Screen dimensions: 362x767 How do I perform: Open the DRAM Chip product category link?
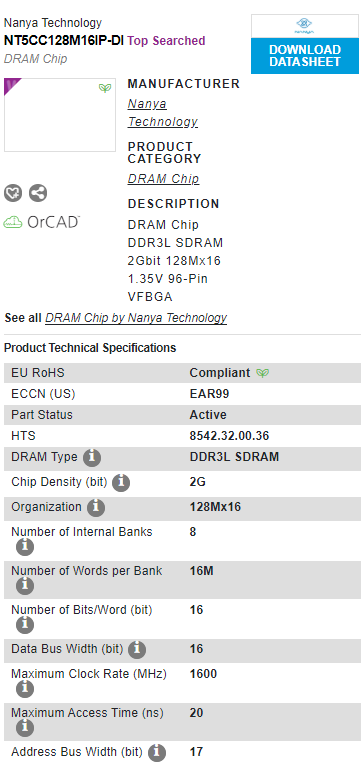tap(163, 179)
